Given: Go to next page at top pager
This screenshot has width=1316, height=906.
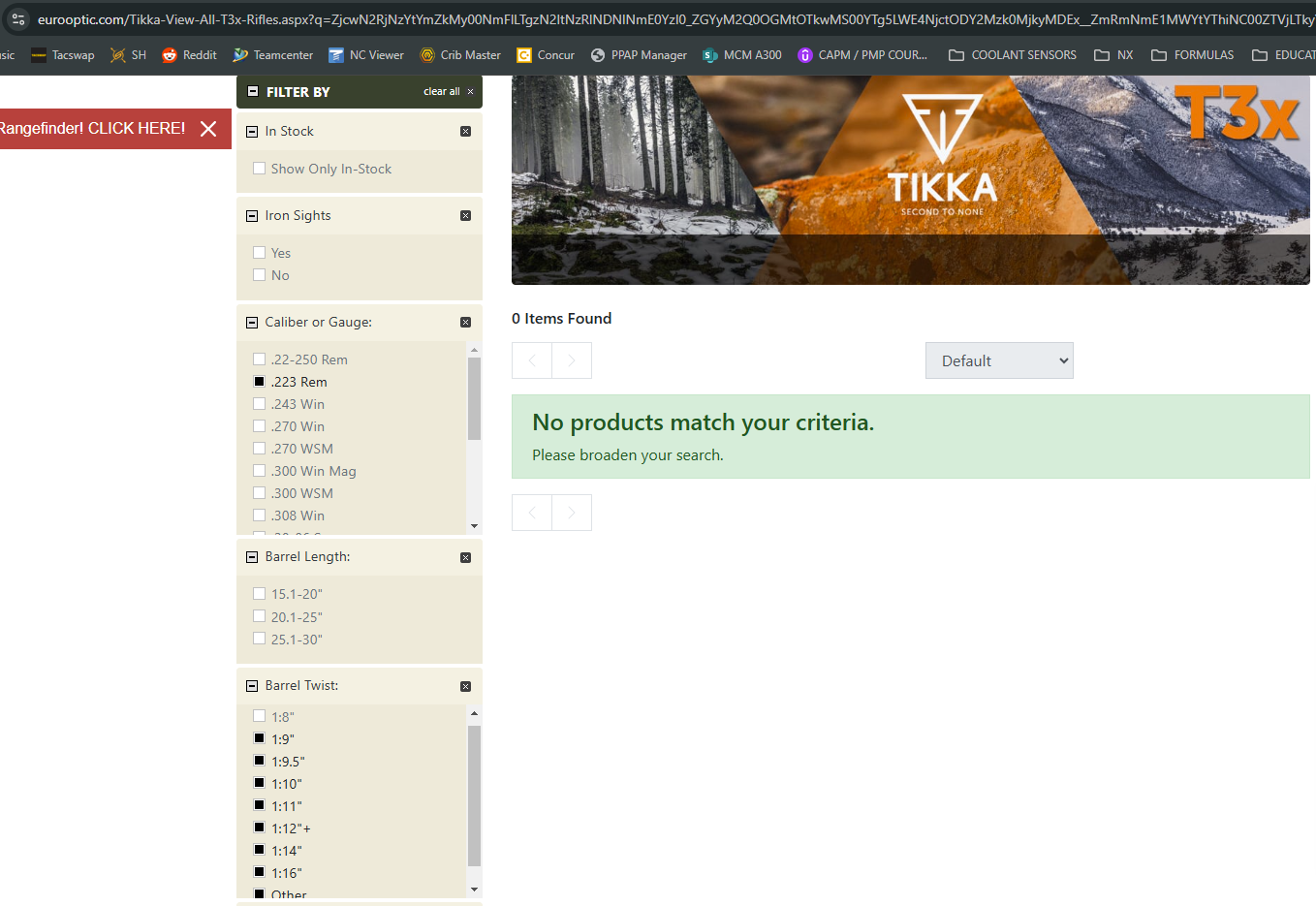Looking at the screenshot, I should [x=572, y=360].
